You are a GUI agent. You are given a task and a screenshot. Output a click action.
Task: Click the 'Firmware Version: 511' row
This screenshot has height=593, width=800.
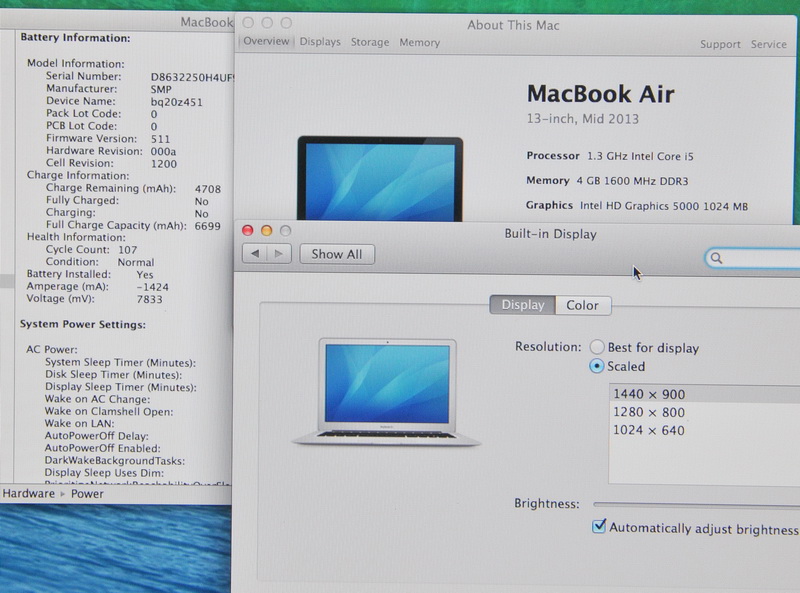108,139
